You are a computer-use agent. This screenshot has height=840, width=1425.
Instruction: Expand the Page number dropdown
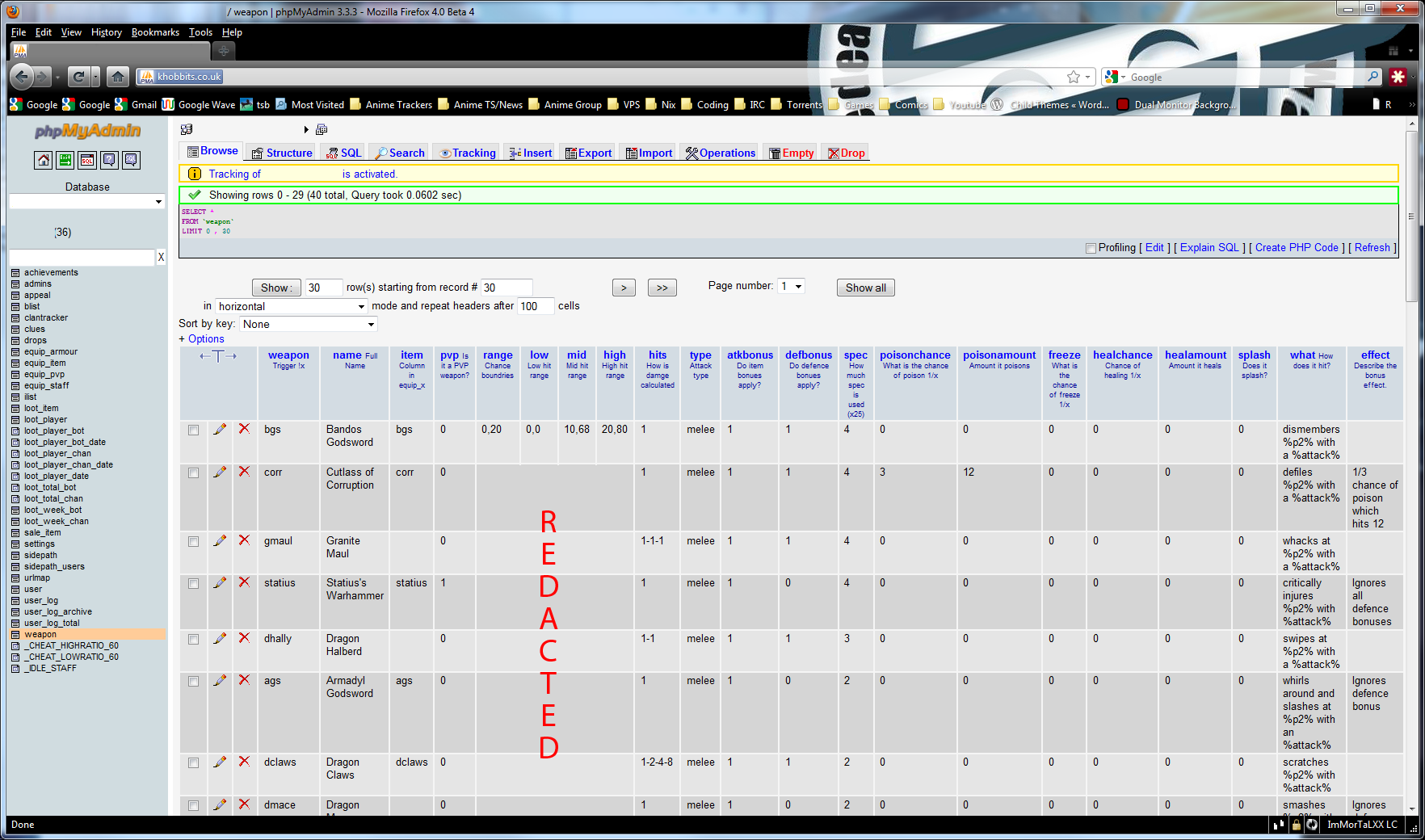pos(791,287)
